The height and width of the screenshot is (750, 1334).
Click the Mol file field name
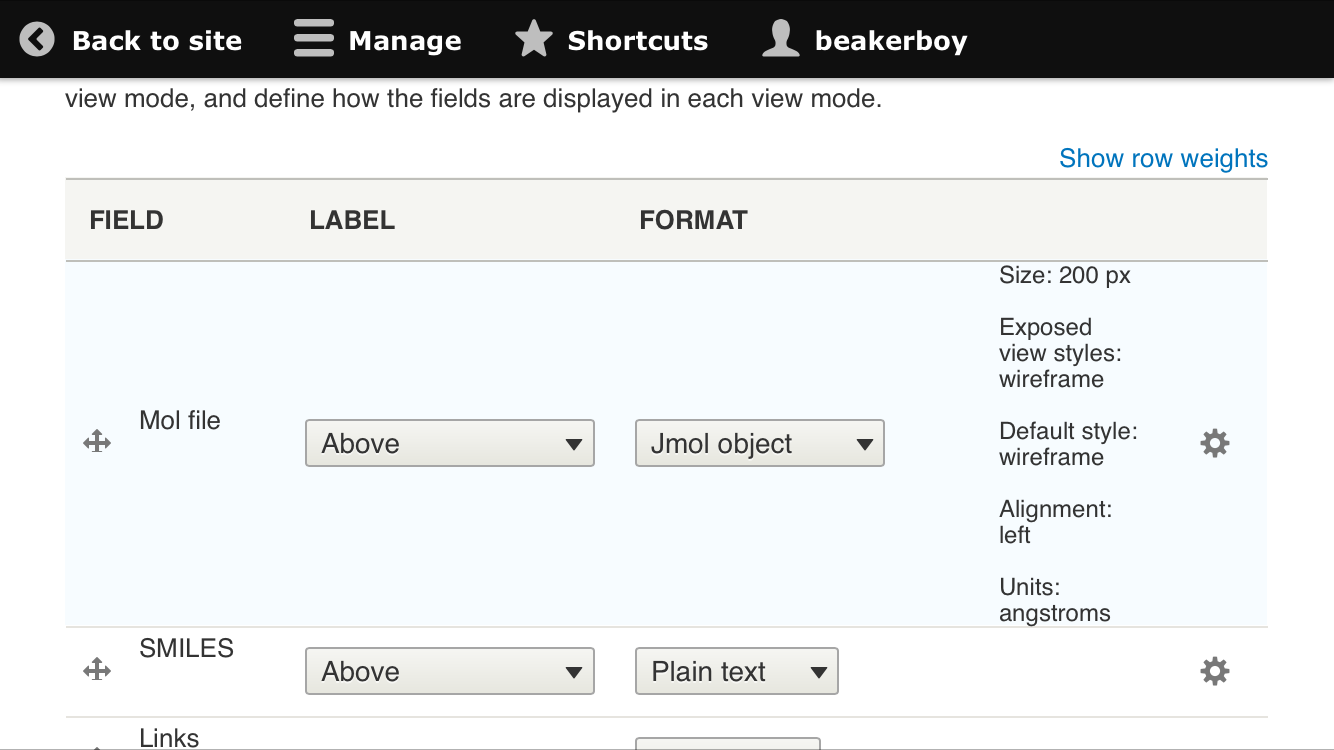[x=180, y=420]
